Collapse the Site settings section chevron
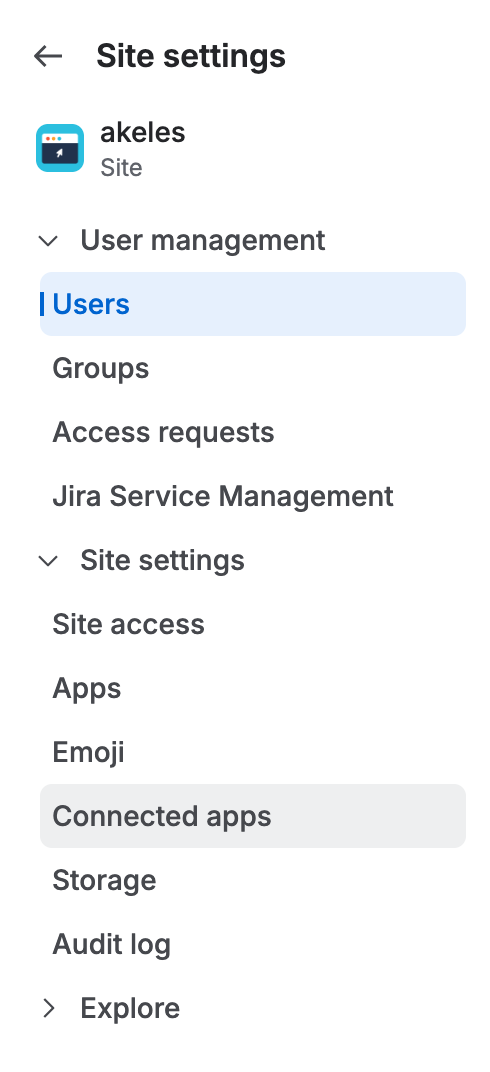This screenshot has height=1072, width=490. click(x=49, y=561)
